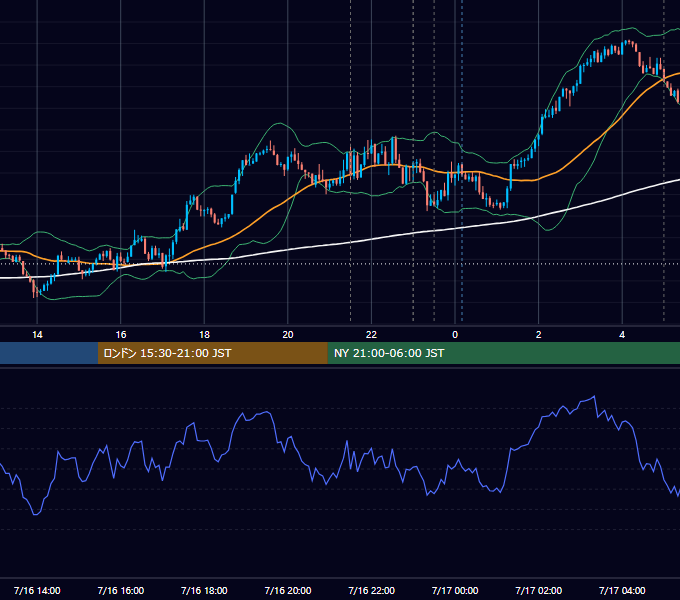Click the 2 hour label on chart axis
The image size is (680, 600).
539,335
